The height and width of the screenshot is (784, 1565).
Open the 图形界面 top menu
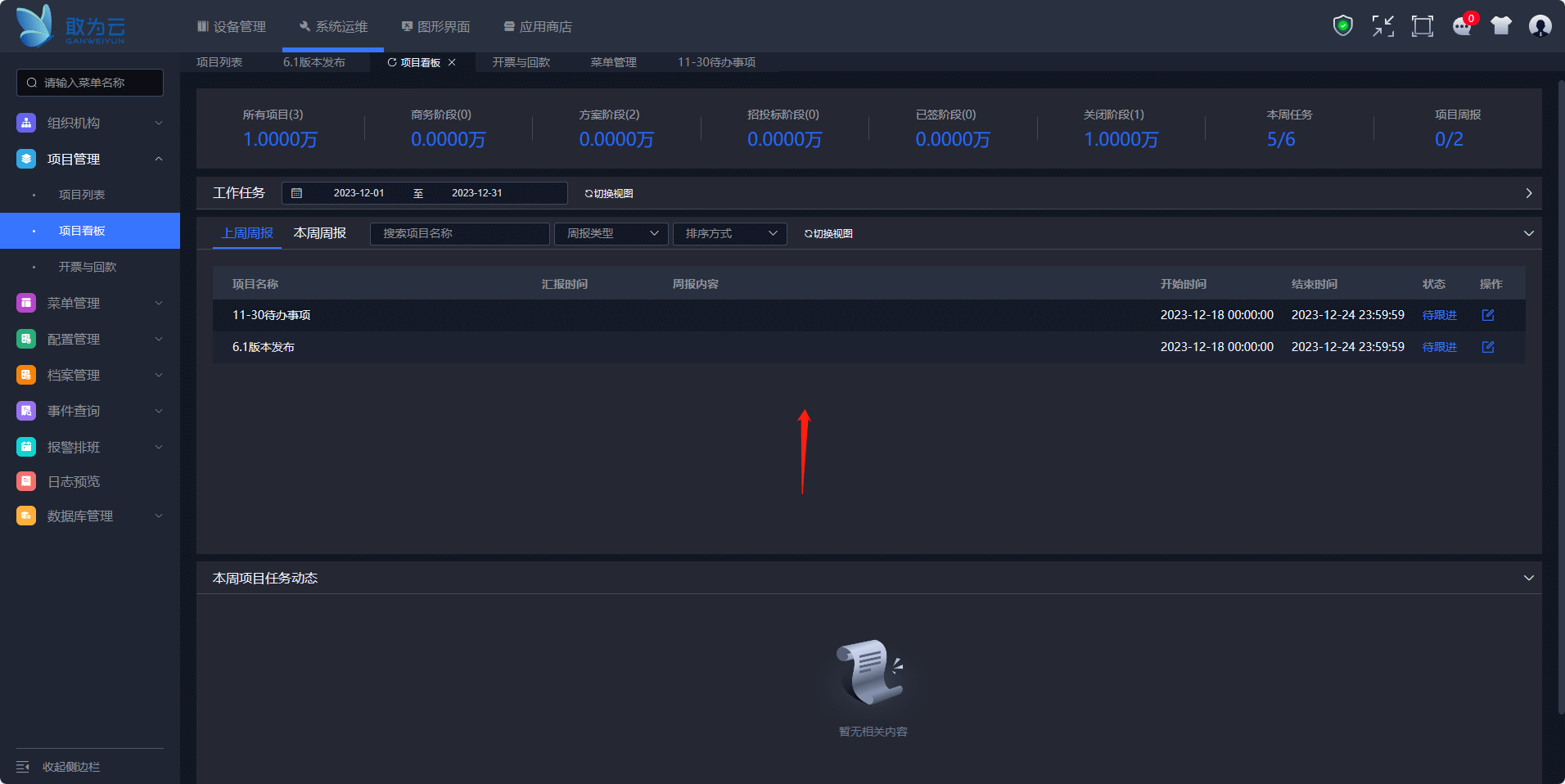(x=435, y=27)
